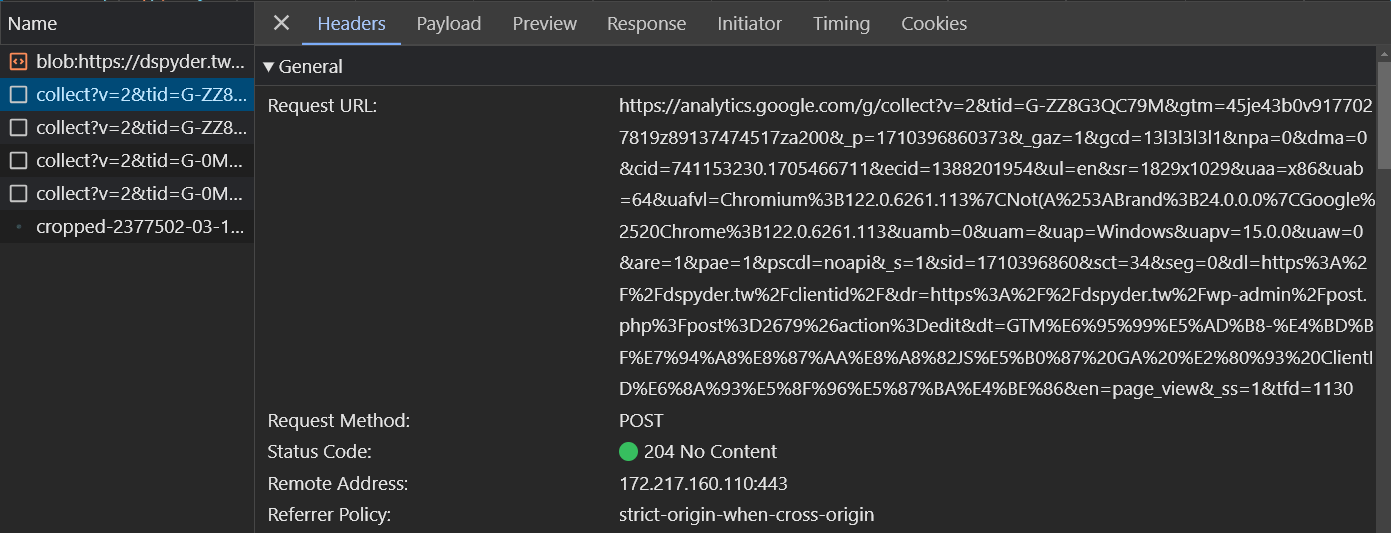1391x533 pixels.
Task: Click the Referrer Policy label
Action: [329, 516]
